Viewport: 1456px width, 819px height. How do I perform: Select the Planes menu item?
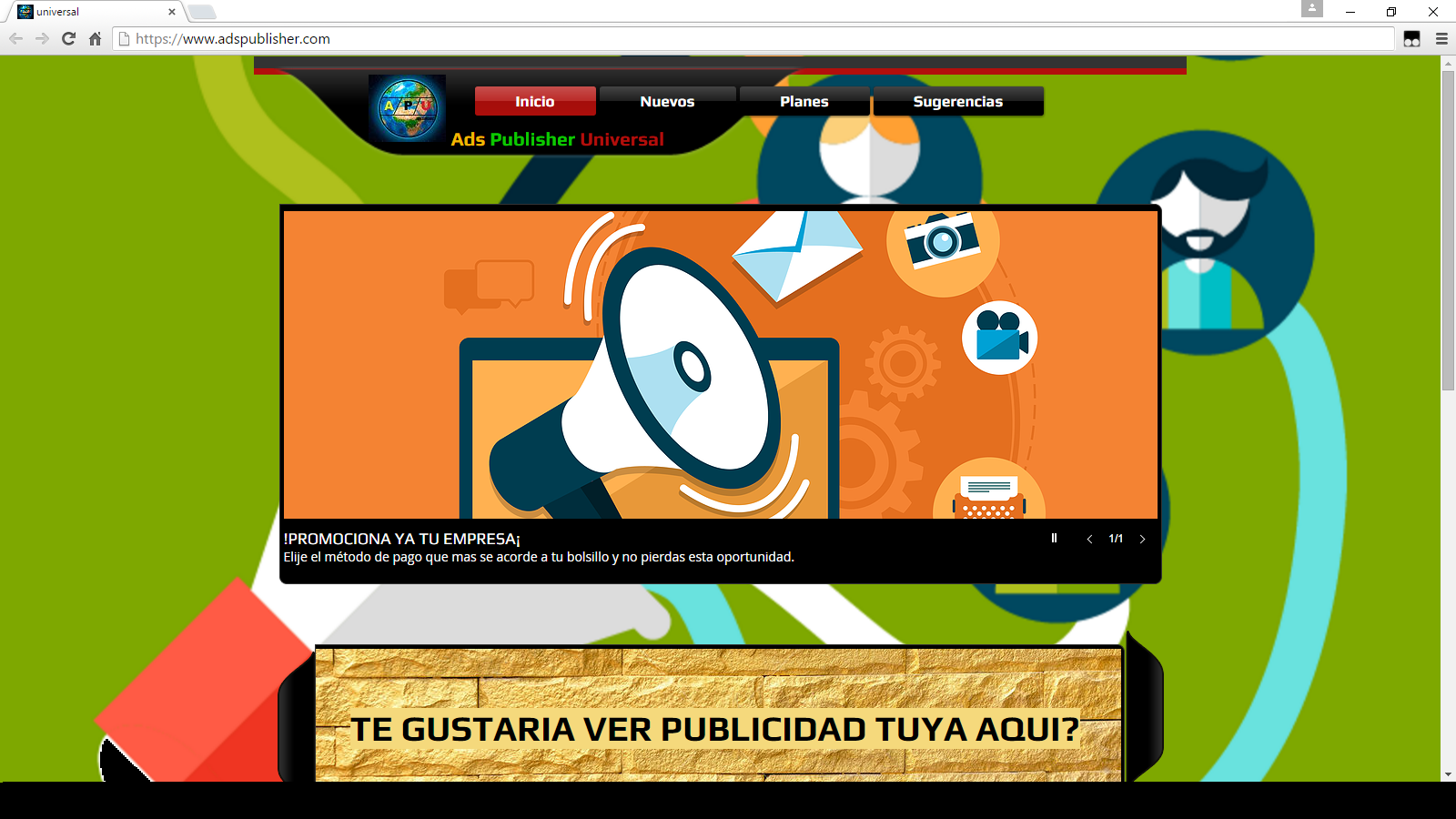pos(804,101)
